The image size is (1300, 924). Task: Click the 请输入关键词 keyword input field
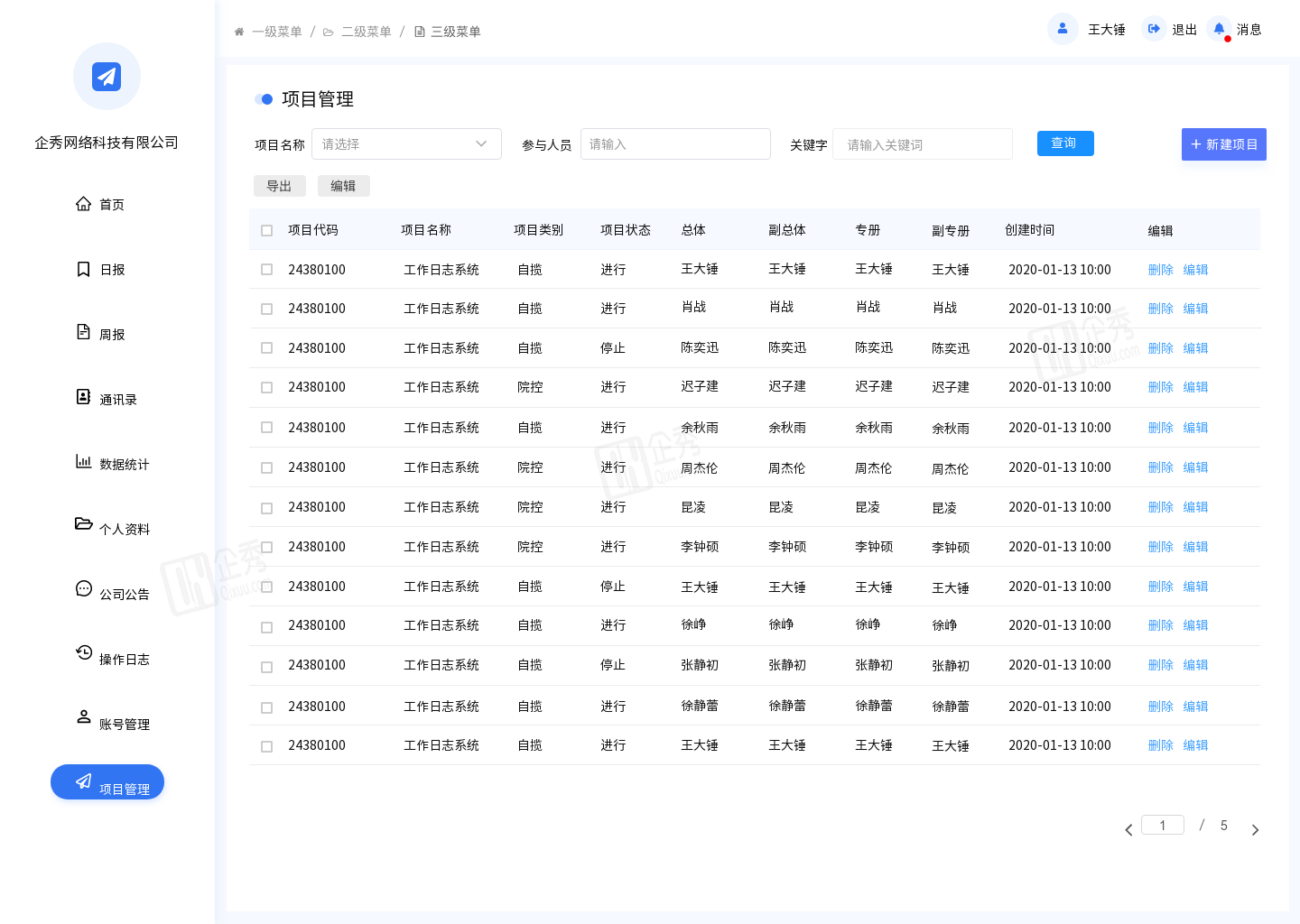922,144
